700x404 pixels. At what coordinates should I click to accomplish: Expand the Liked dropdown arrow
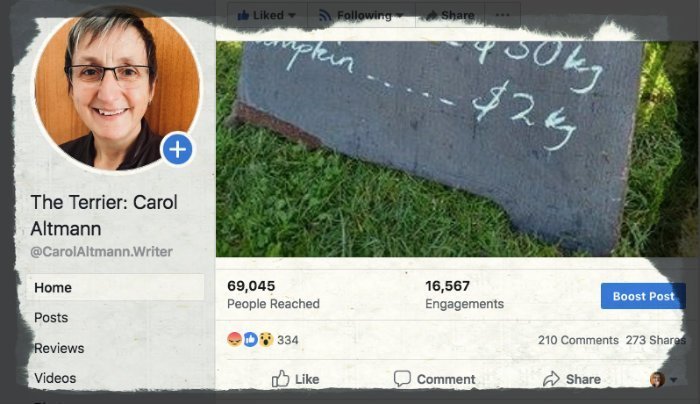click(x=292, y=16)
